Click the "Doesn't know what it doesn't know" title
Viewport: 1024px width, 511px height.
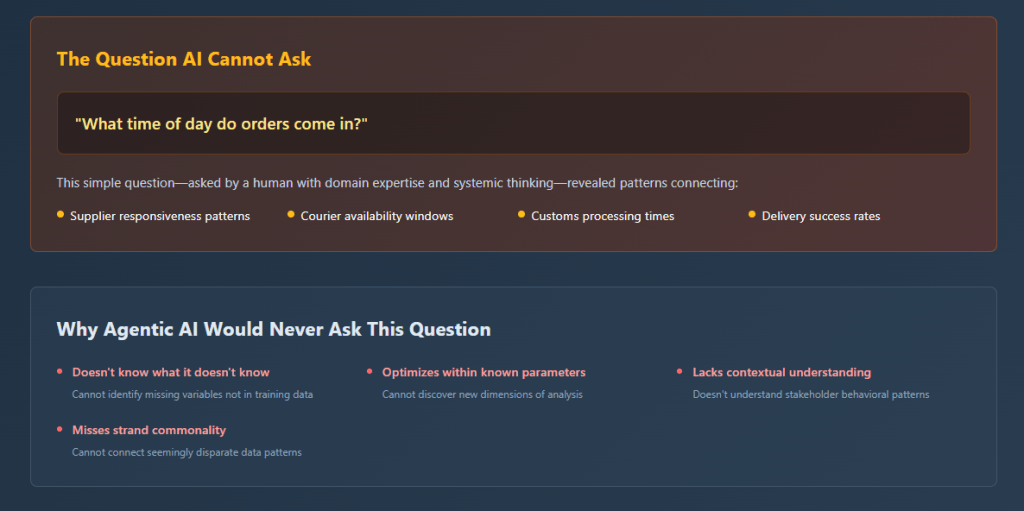pyautogui.click(x=171, y=372)
